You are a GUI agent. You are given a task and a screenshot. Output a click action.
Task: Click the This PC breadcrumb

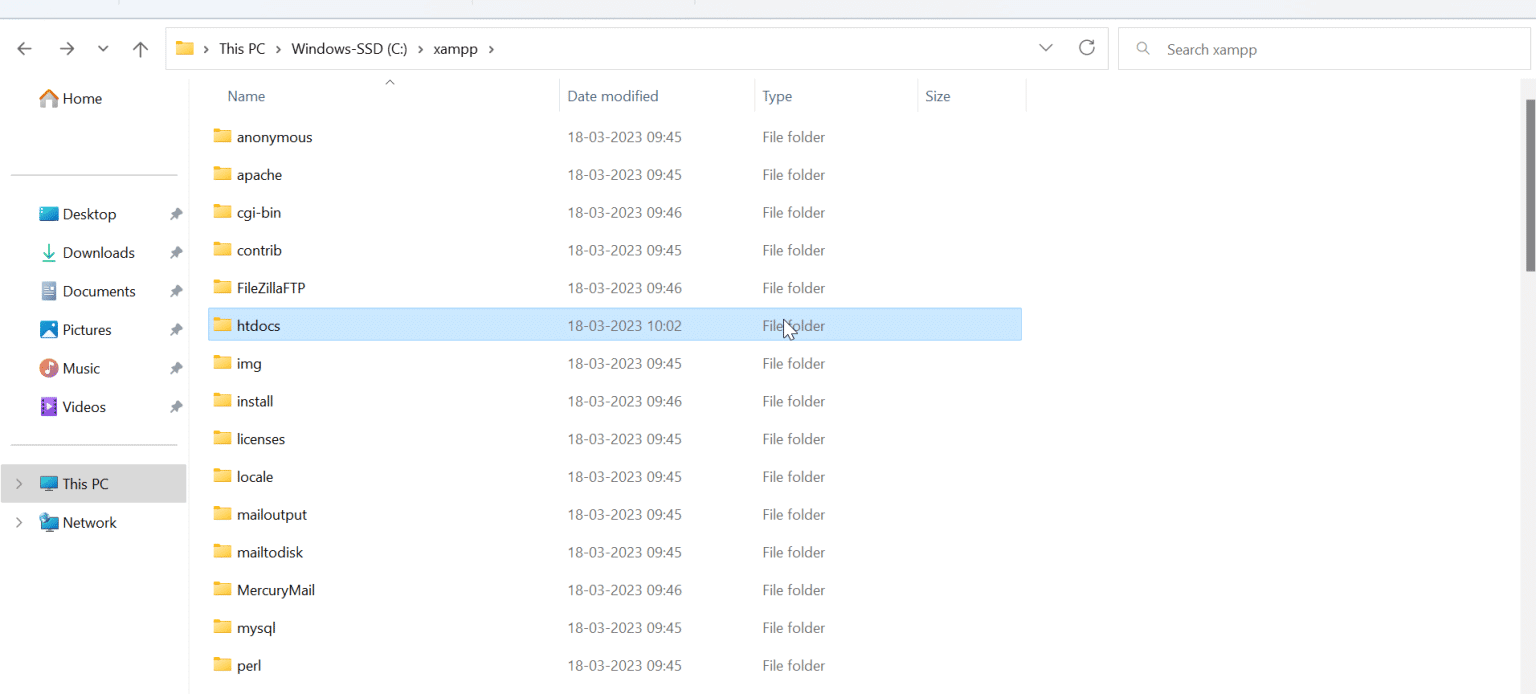(241, 48)
